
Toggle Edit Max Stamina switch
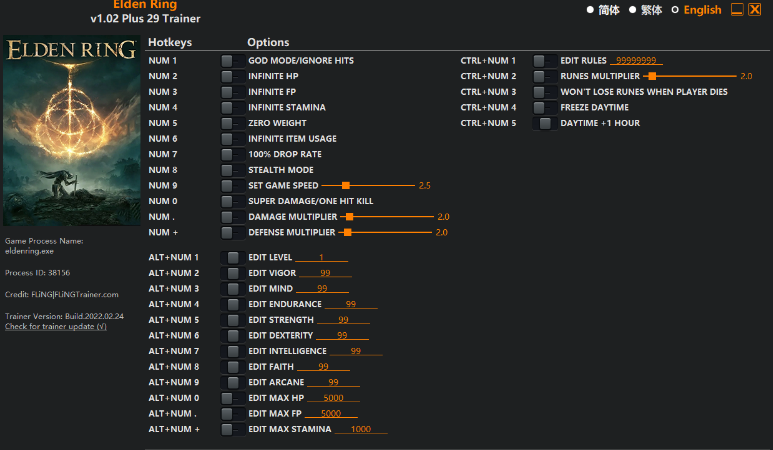[233, 429]
